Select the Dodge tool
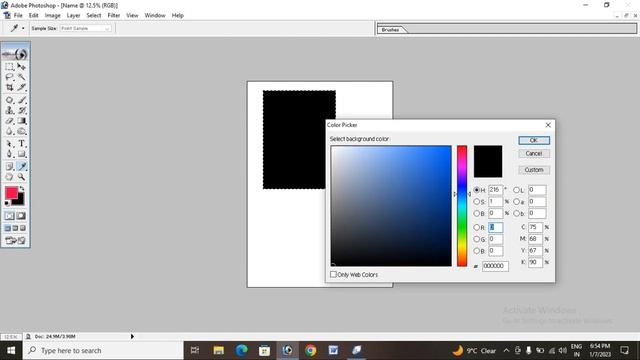Screen dimensions: 640x360 pyautogui.click(x=22, y=131)
